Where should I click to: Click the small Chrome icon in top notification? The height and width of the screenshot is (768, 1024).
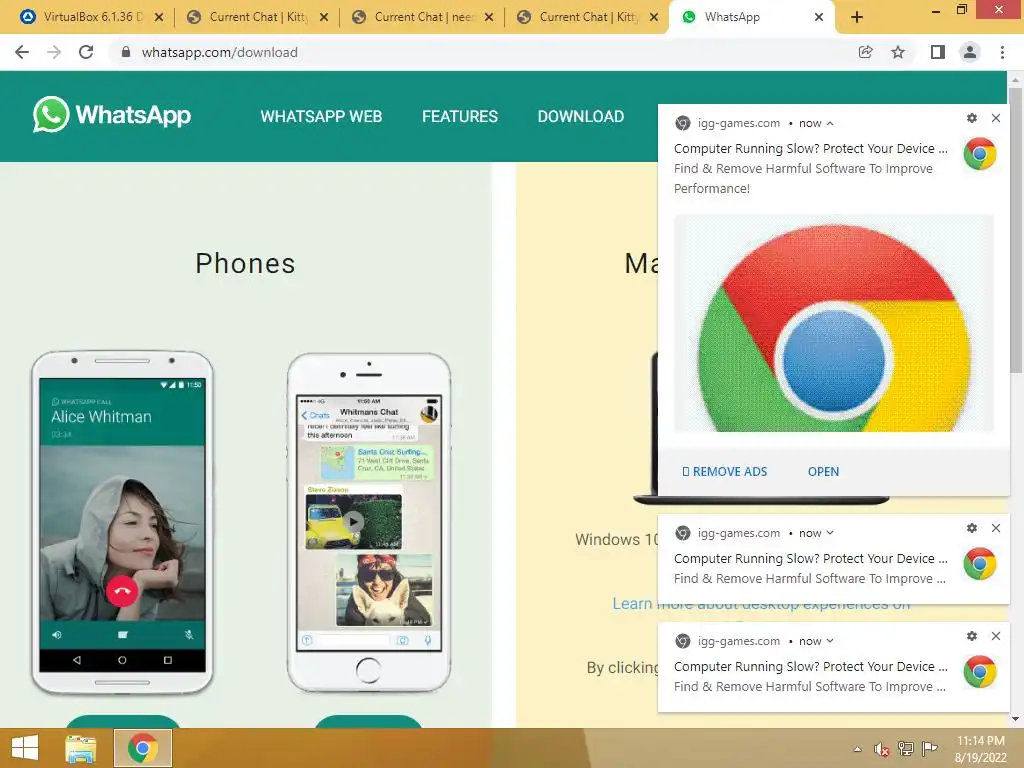pos(980,153)
